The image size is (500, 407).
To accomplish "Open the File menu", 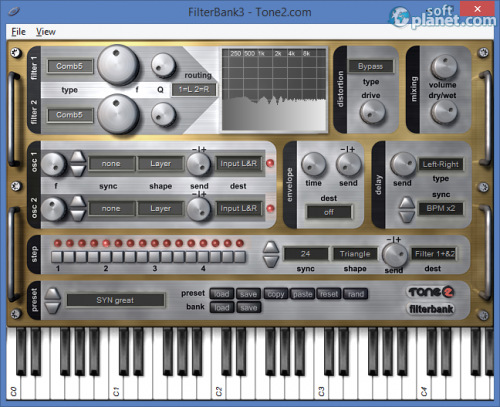I will (x=18, y=32).
